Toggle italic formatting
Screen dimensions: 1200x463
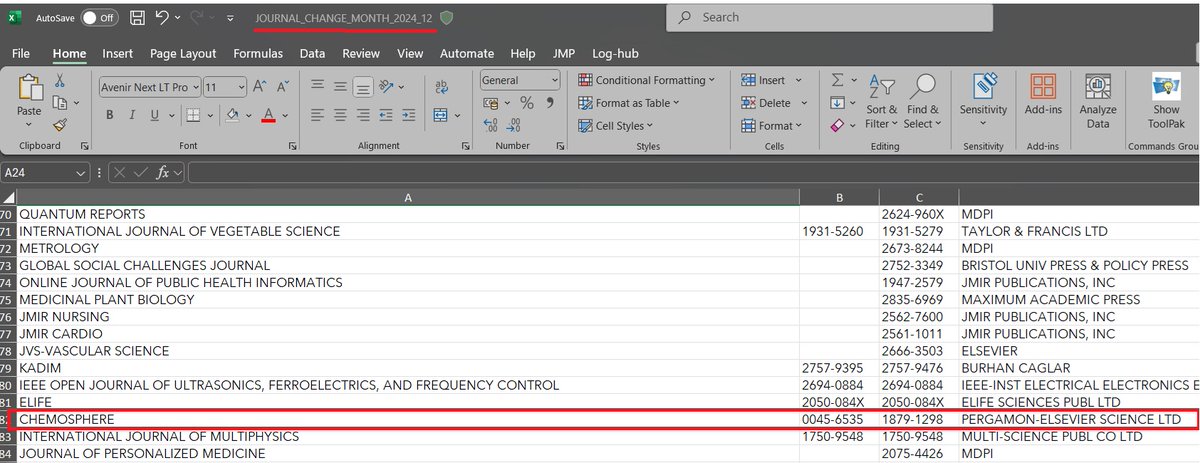(133, 115)
